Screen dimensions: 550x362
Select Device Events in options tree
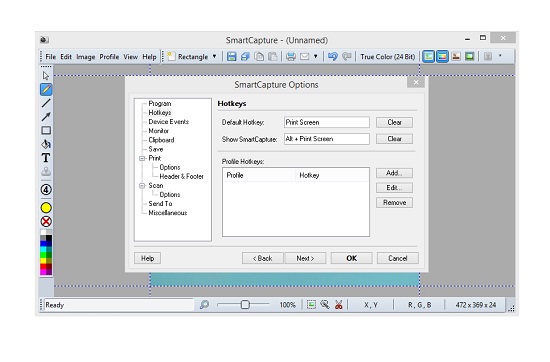click(168, 122)
